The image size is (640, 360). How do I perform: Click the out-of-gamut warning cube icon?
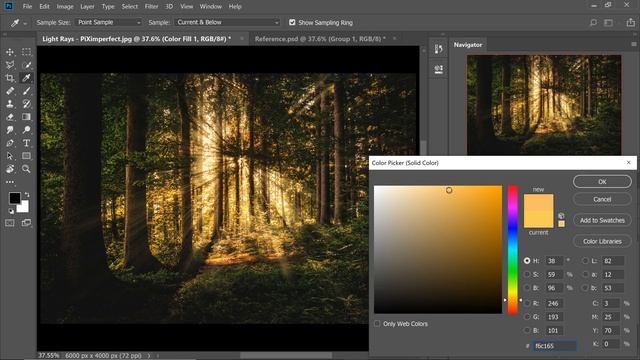pyautogui.click(x=562, y=216)
